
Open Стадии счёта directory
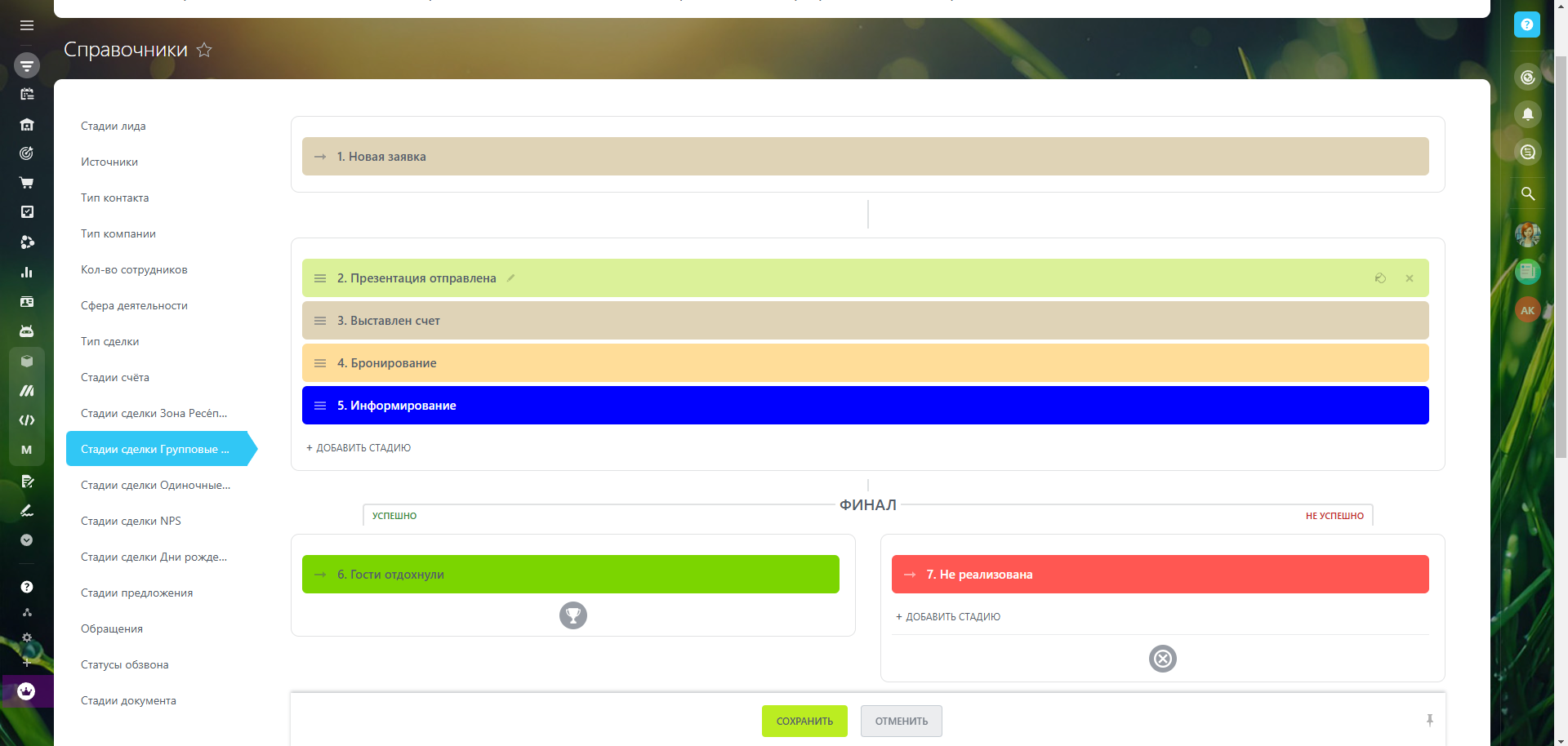(x=115, y=377)
